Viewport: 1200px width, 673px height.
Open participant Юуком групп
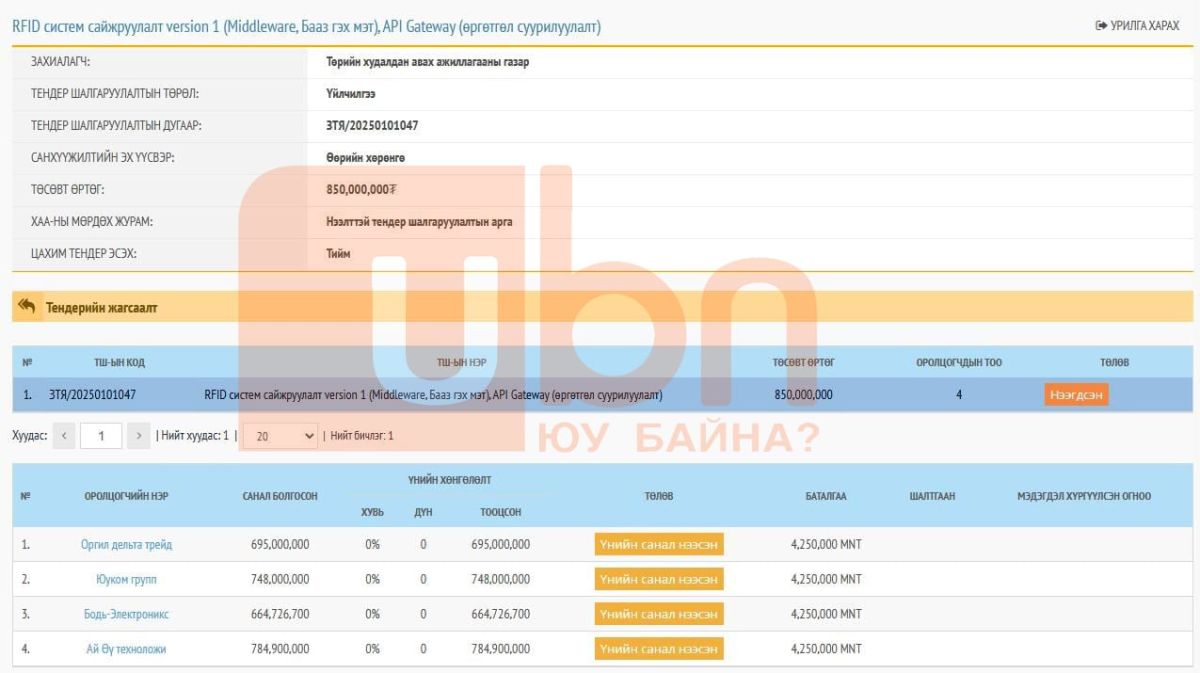click(126, 580)
